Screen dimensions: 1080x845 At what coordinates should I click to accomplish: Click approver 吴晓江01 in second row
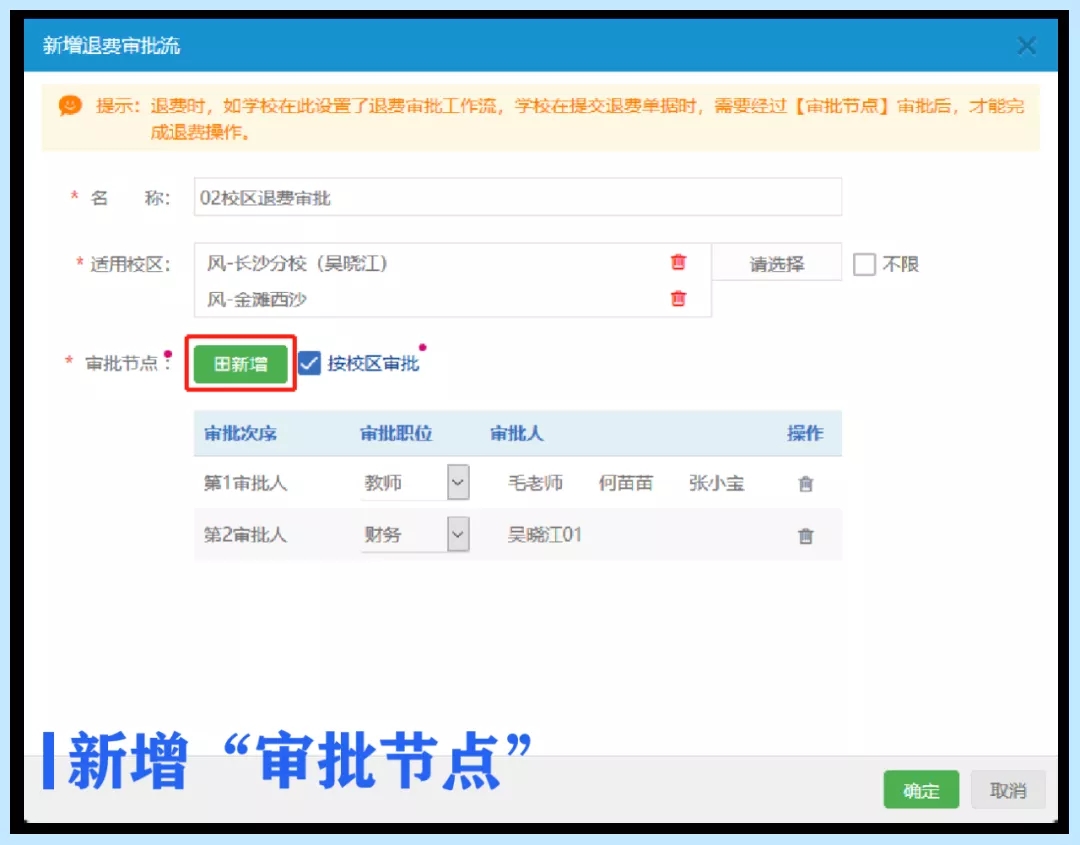pyautogui.click(x=545, y=535)
